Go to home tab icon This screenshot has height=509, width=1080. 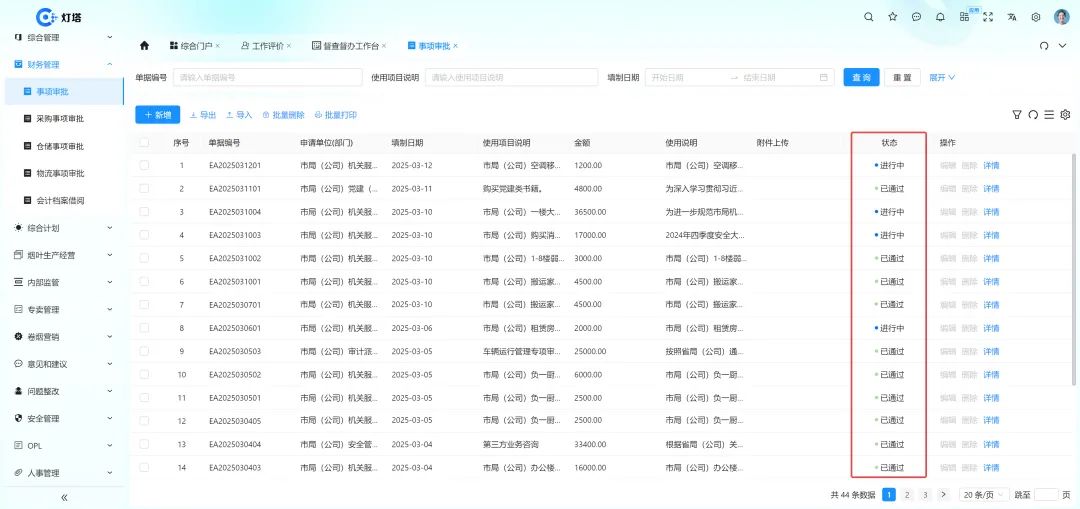tap(144, 45)
